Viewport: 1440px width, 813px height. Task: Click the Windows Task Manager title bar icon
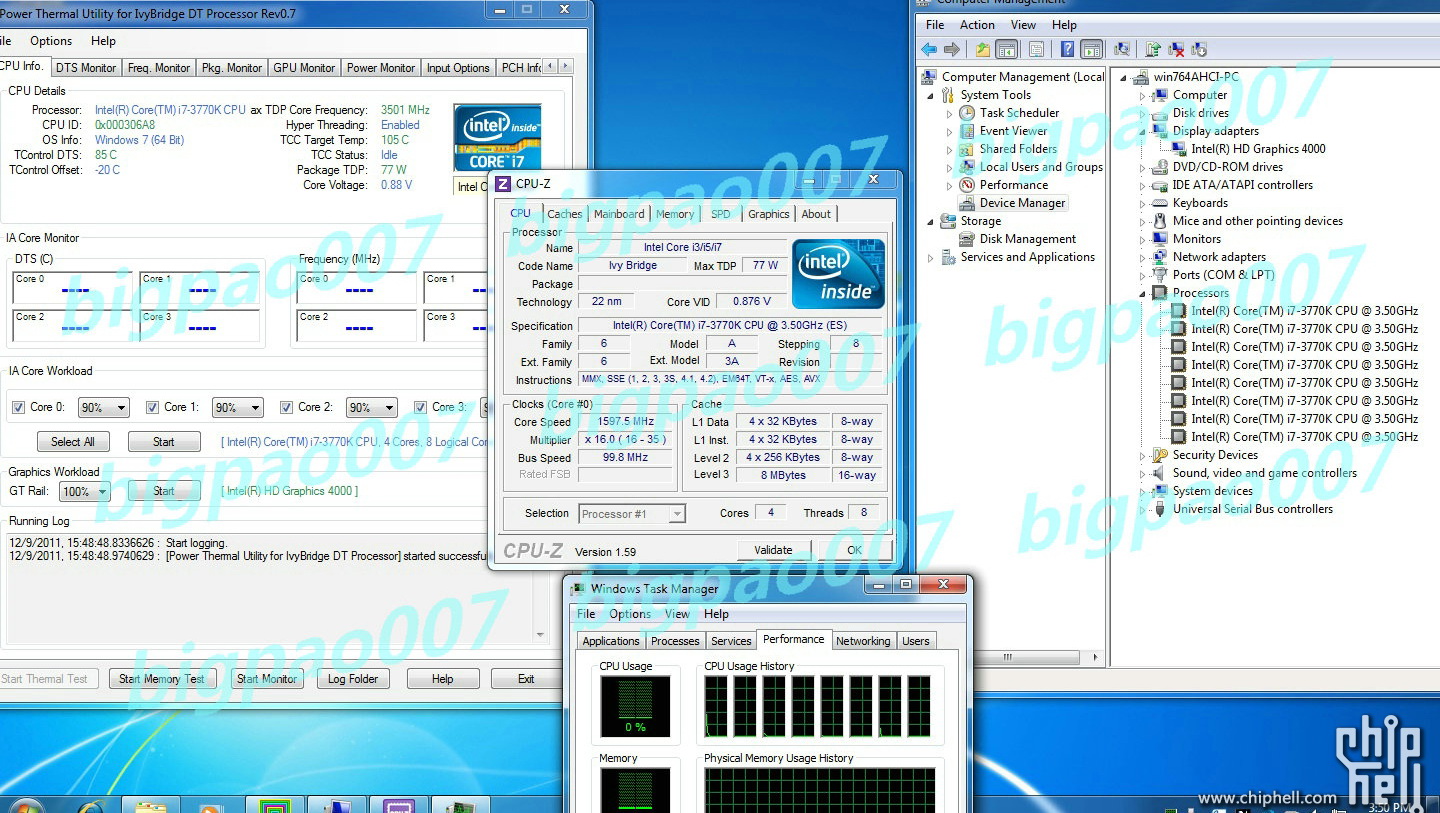pyautogui.click(x=577, y=588)
